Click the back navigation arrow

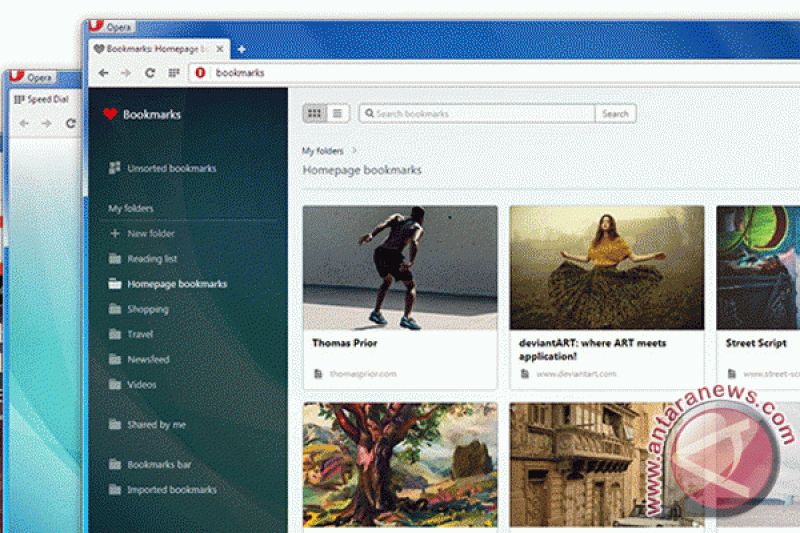[103, 73]
